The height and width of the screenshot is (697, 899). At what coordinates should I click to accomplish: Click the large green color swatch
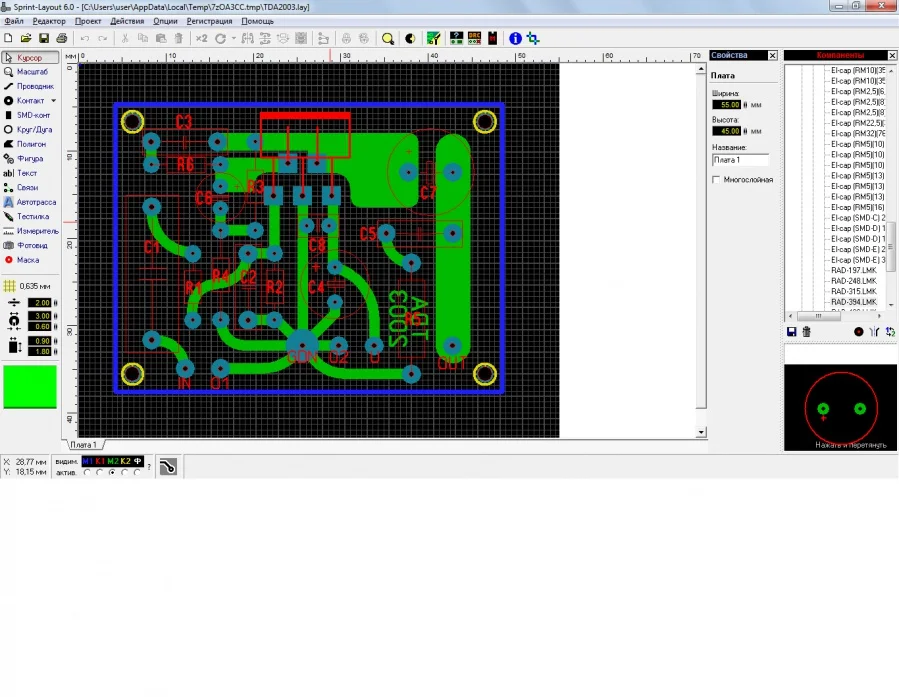click(30, 386)
